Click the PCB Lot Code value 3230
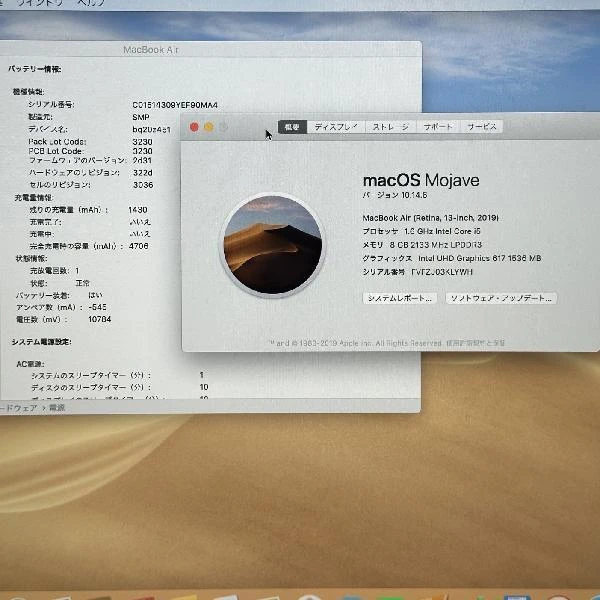 pos(142,151)
